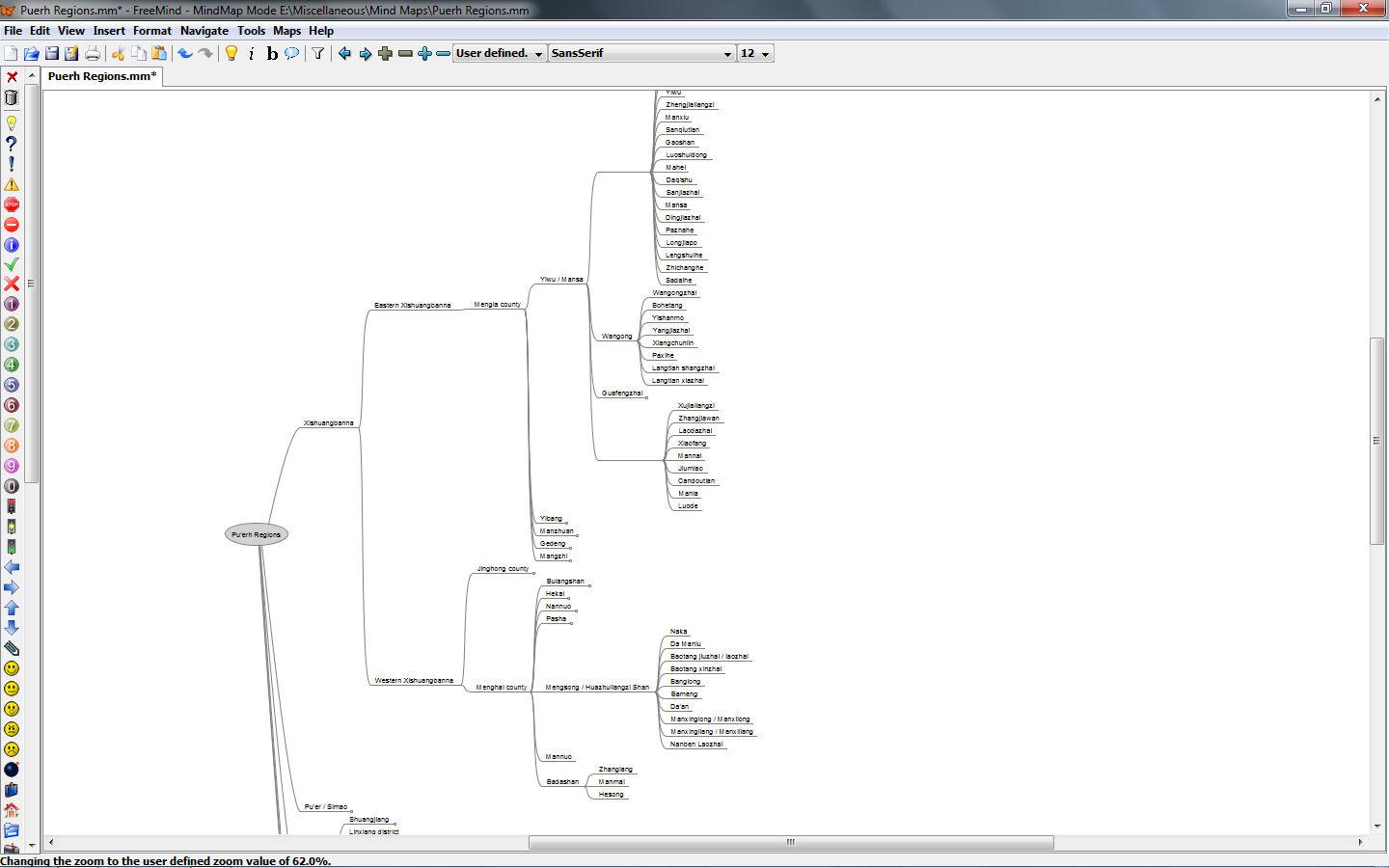Add the blue question mark icon

pyautogui.click(x=12, y=144)
